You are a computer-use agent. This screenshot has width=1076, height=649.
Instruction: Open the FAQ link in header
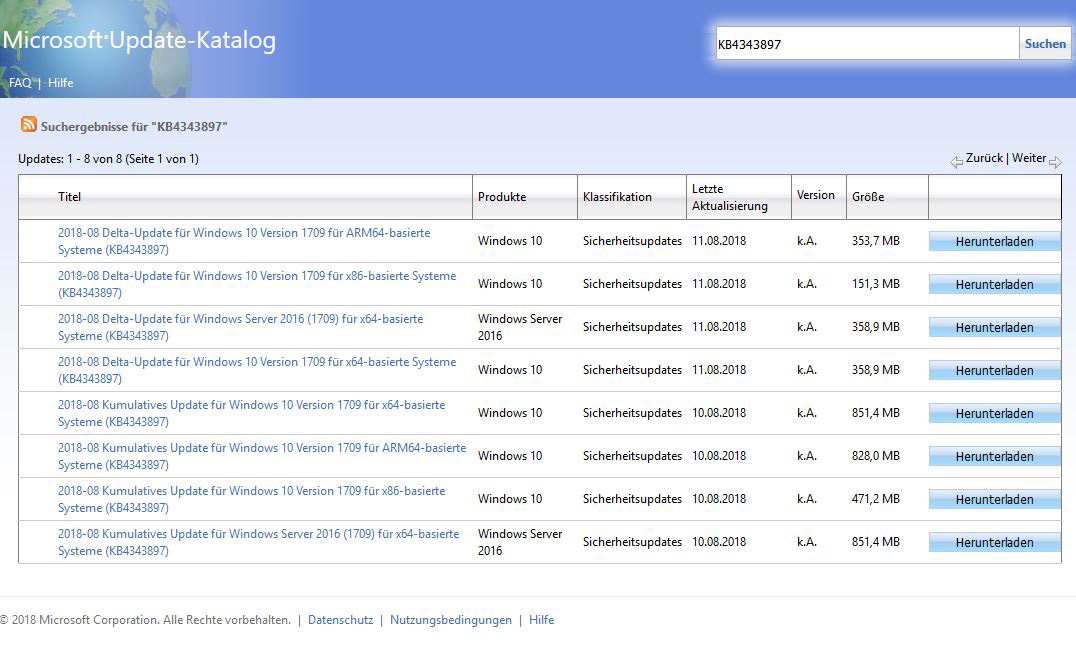[20, 83]
